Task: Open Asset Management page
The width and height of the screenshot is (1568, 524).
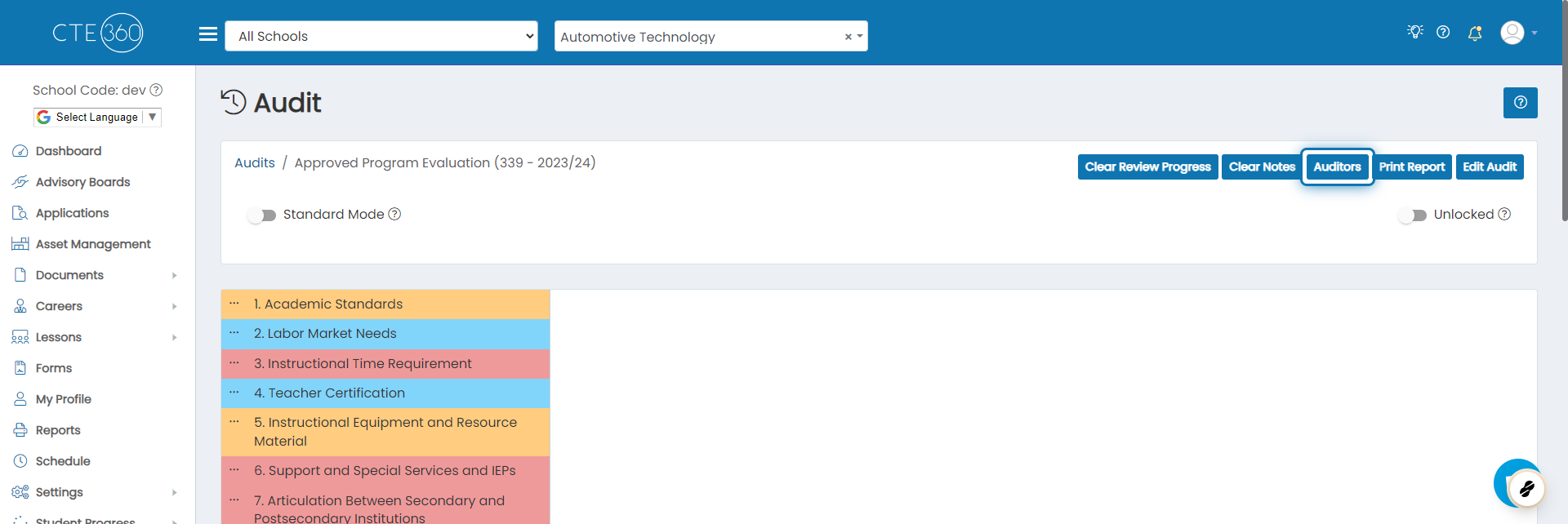Action: pos(93,244)
